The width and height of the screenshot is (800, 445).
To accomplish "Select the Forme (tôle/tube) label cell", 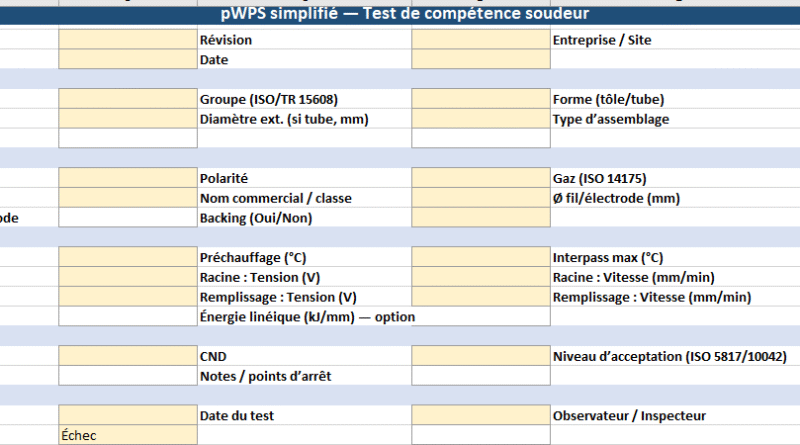I will [x=608, y=99].
